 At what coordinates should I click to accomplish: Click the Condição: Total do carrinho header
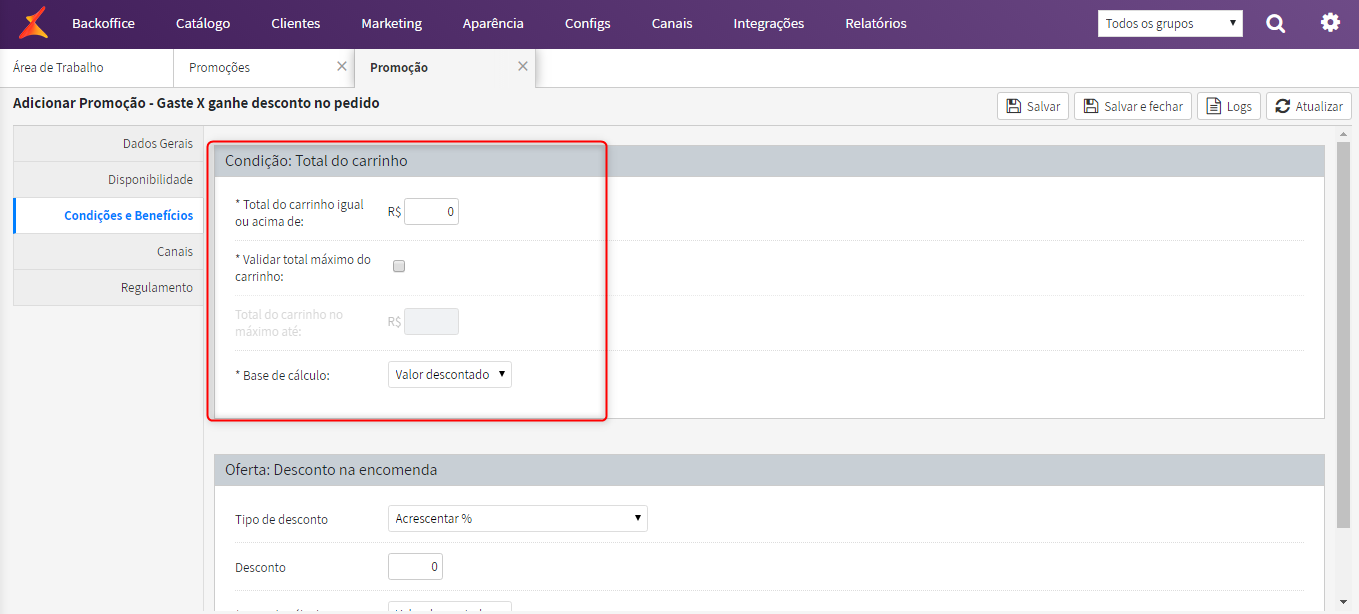[769, 160]
